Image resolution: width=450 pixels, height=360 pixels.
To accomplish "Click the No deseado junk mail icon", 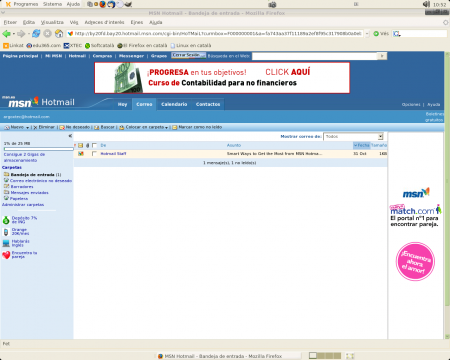I will (62, 127).
